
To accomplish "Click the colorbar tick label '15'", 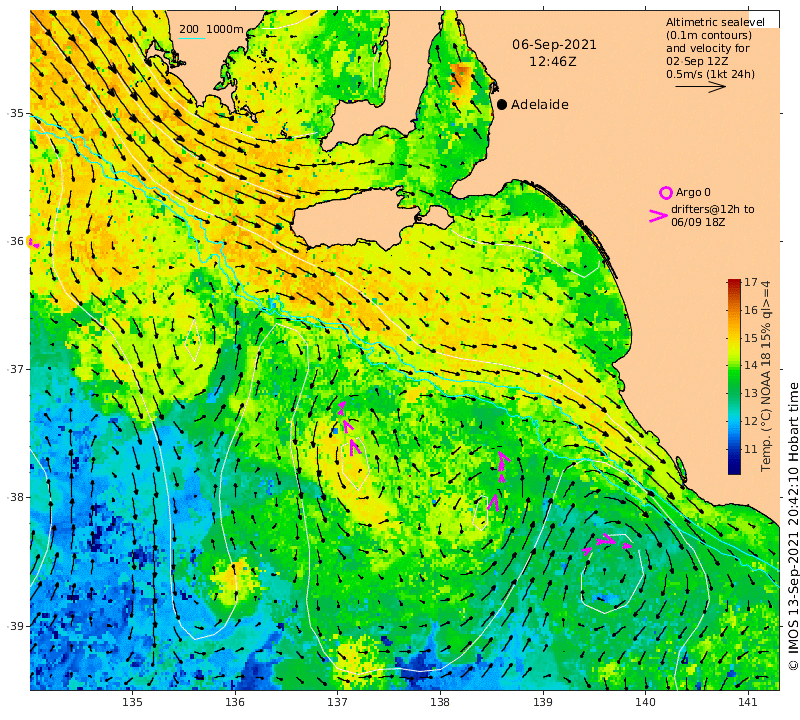I will [751, 338].
